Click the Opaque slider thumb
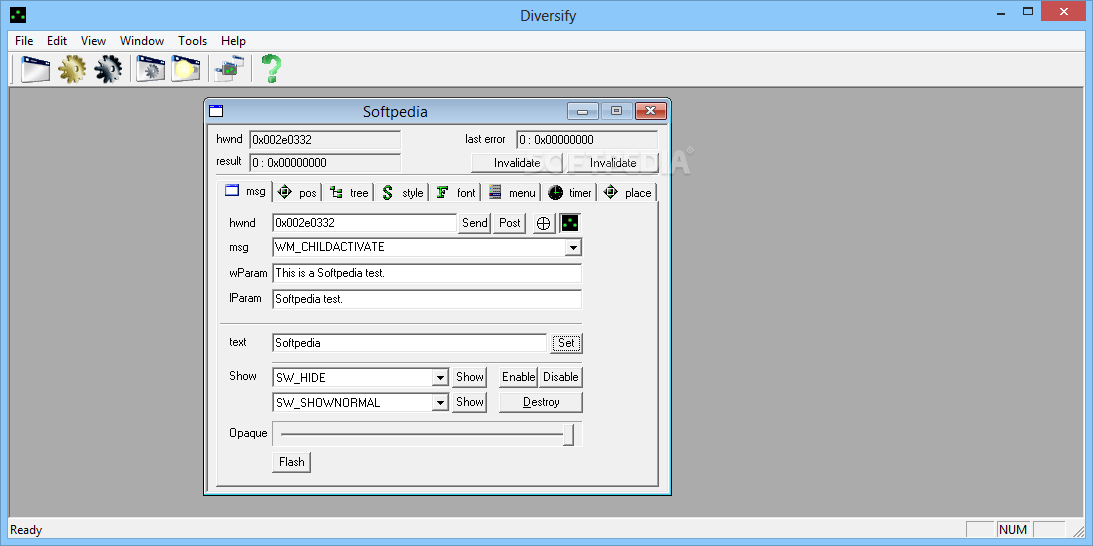1093x546 pixels. tap(569, 434)
